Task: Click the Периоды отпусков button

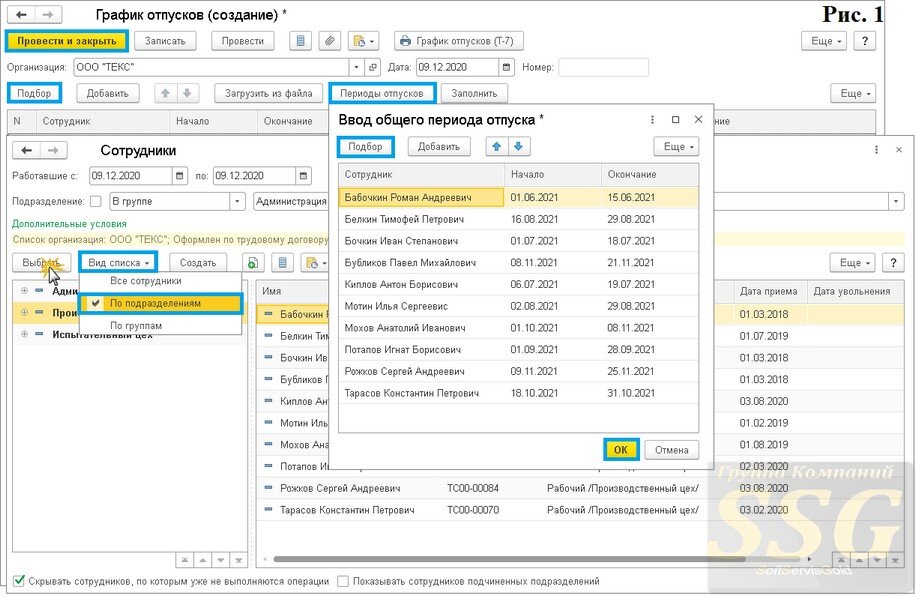Action: 382,93
